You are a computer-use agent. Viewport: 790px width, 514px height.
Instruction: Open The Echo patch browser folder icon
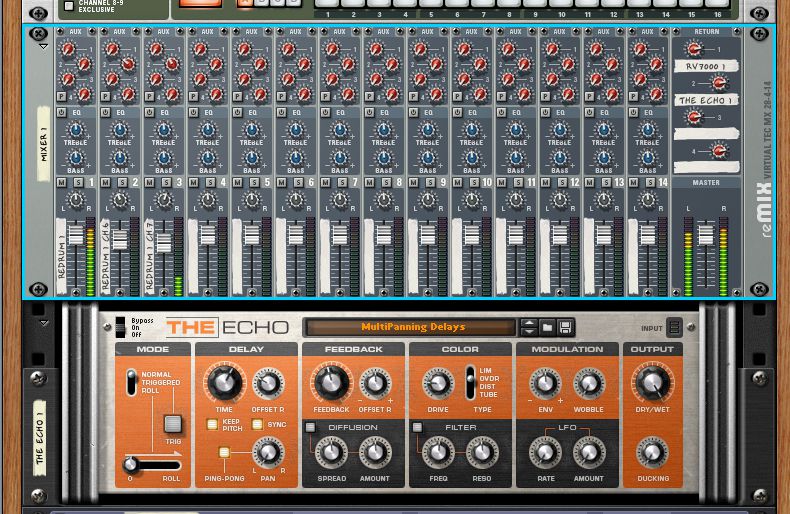pos(547,328)
